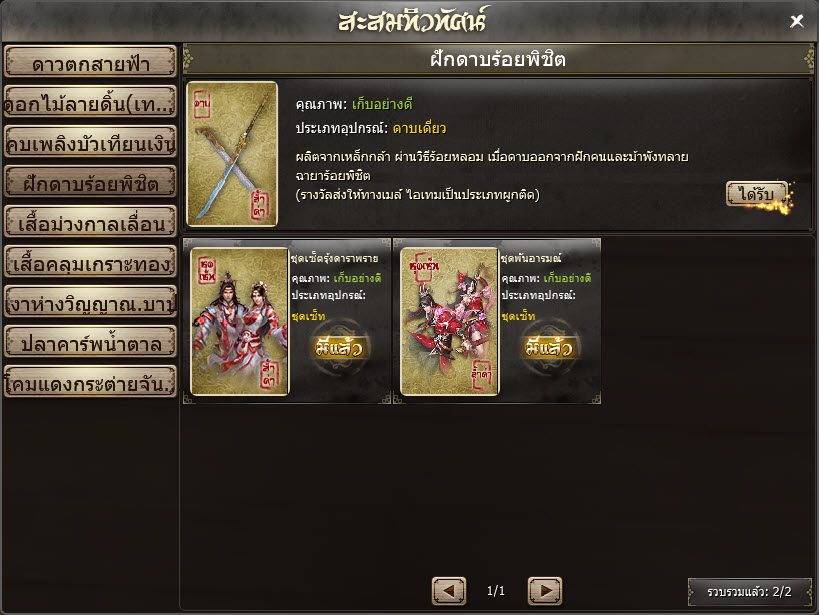Screen dimensions: 819x615
Task: Select the ฝักดาบร้อยพิชิต sidebar tab
Action: [90, 181]
